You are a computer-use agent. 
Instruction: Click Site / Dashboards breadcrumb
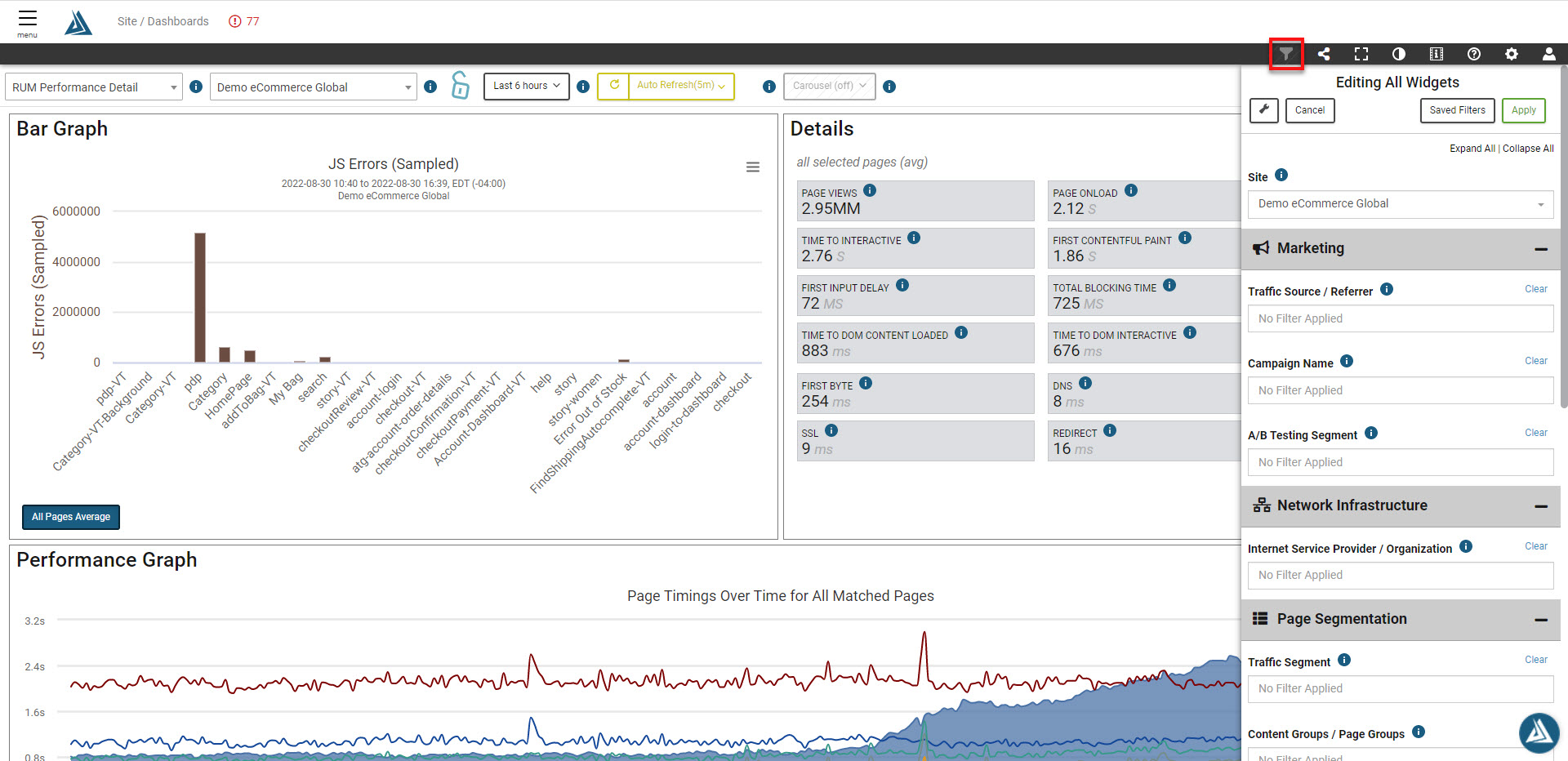(x=163, y=21)
